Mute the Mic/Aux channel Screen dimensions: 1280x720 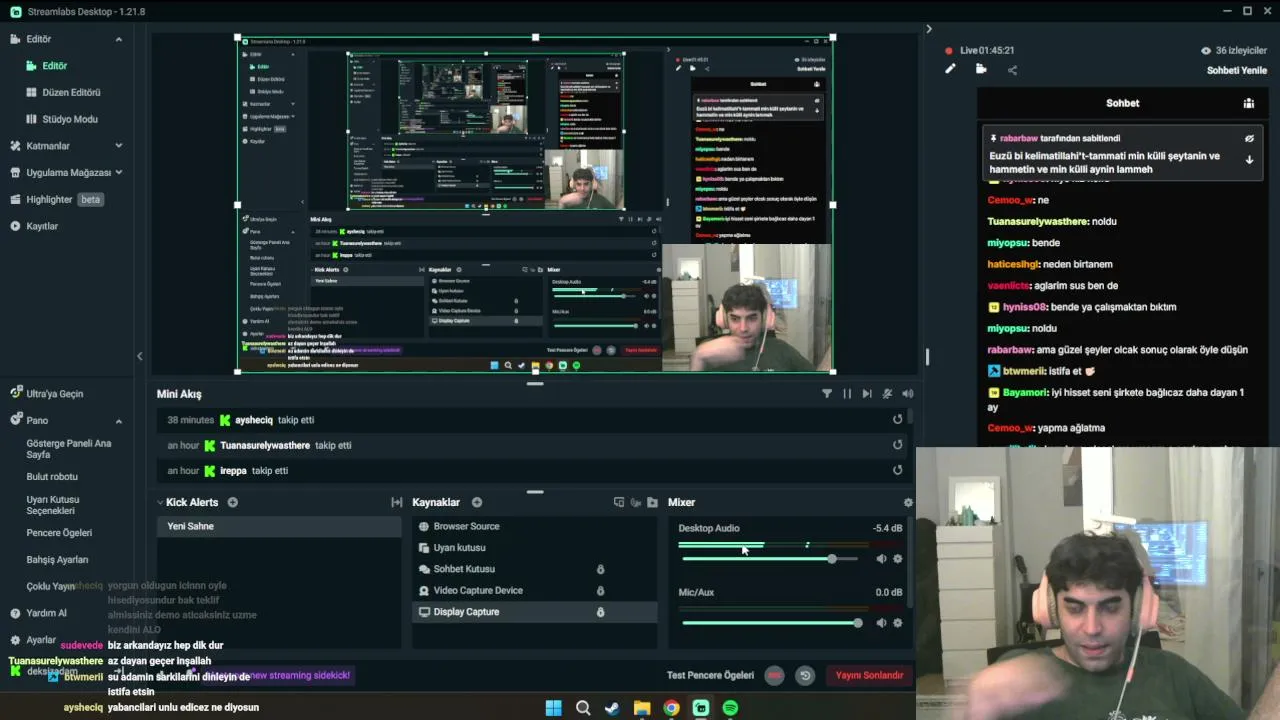tap(881, 623)
